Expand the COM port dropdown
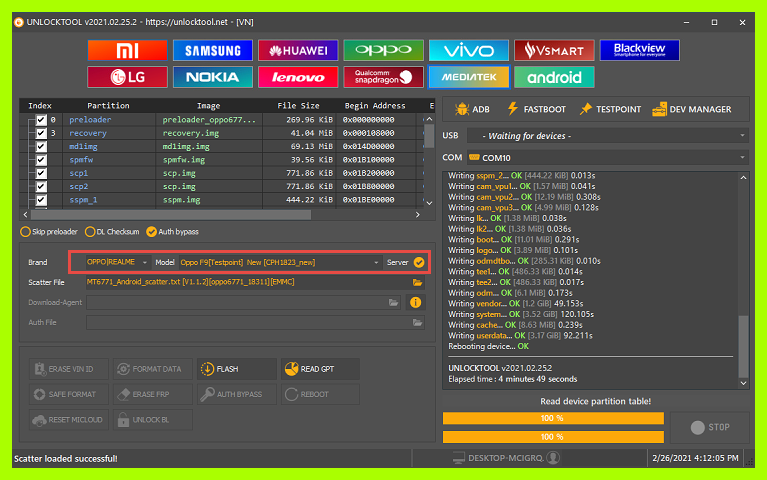Screen dimensions: 767x480 click(x=607, y=158)
